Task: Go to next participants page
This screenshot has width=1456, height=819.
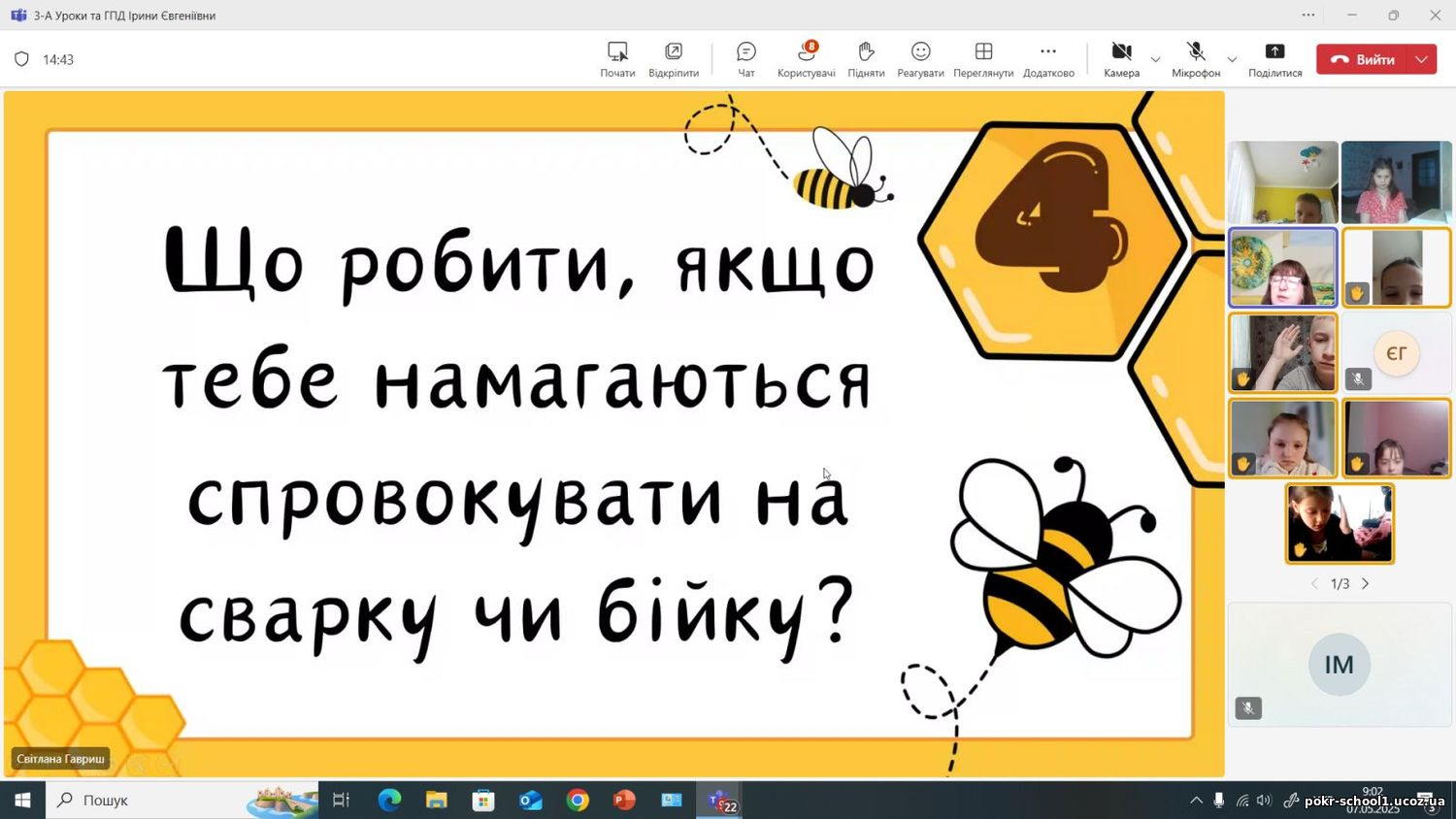Action: (1365, 583)
